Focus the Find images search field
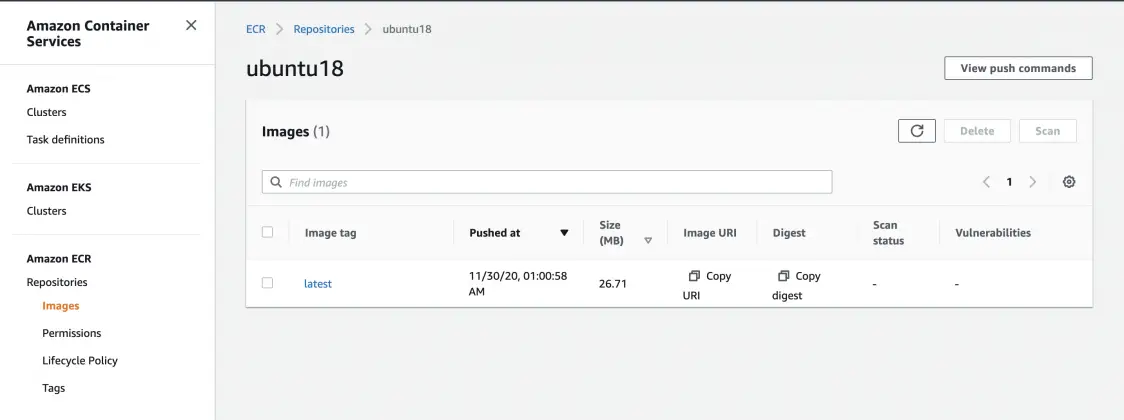Screen dimensions: 1124x420 pyautogui.click(x=555, y=183)
